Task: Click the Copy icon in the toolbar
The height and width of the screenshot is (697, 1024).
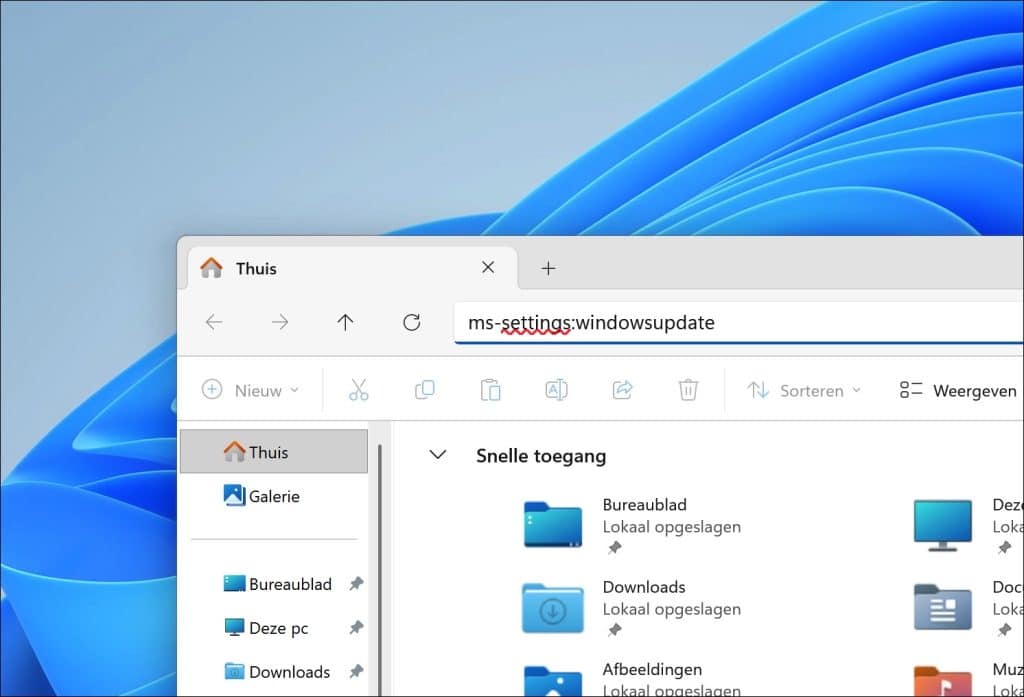Action: pyautogui.click(x=424, y=390)
